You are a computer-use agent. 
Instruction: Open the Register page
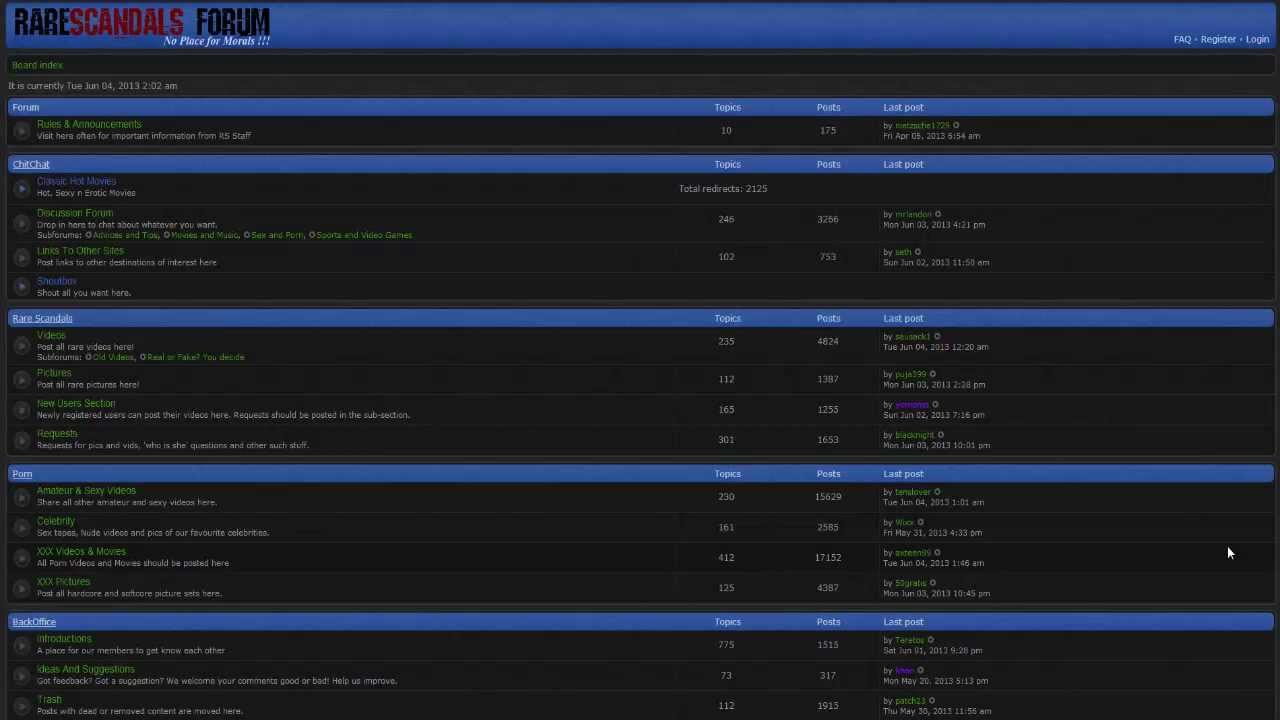tap(1218, 39)
